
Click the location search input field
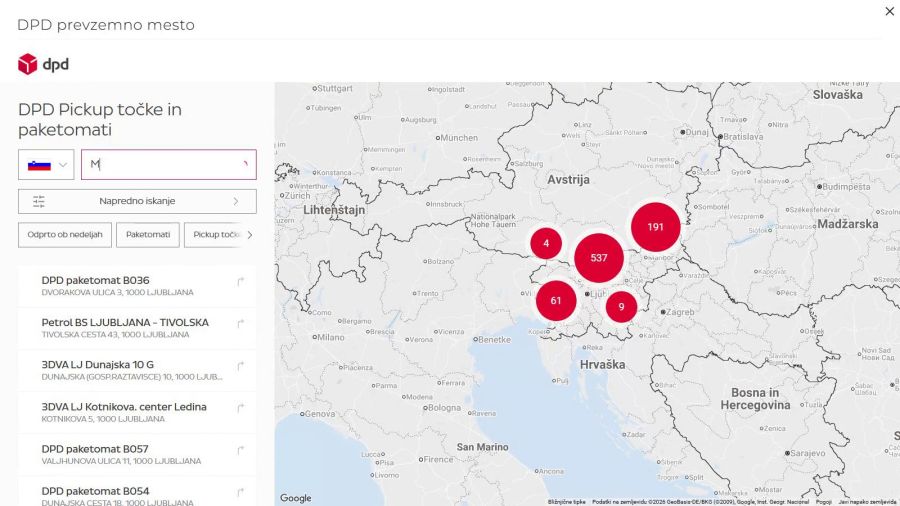[x=169, y=165]
